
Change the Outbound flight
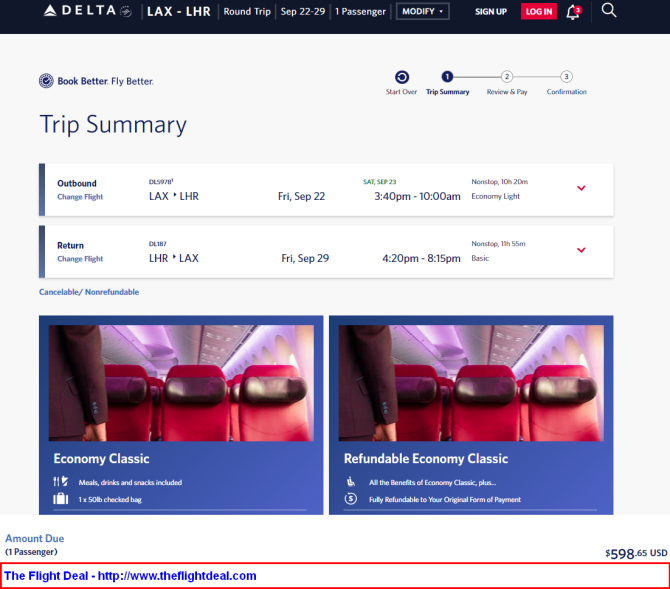(80, 197)
